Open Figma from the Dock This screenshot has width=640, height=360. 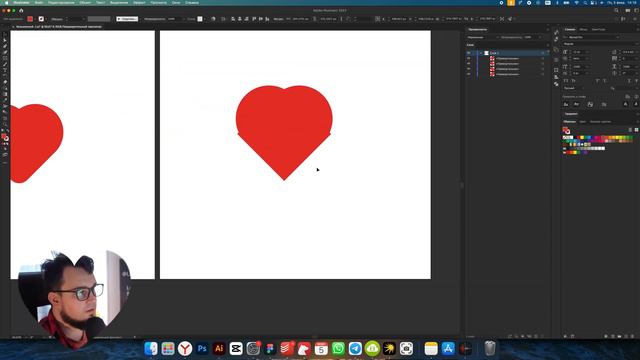coord(270,349)
